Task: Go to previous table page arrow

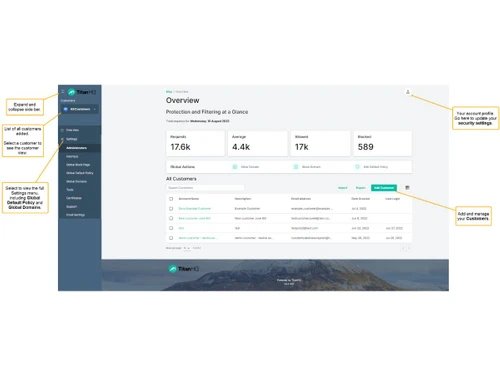Action: (403, 248)
